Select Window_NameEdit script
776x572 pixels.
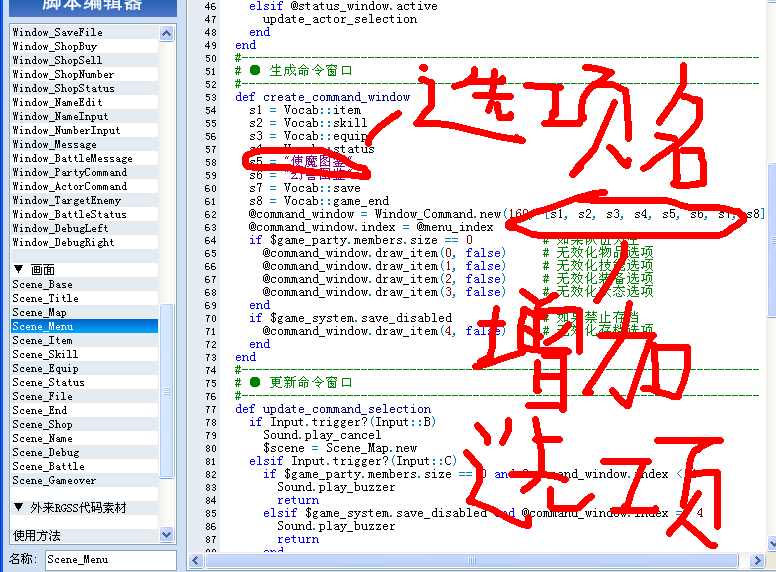84,102
